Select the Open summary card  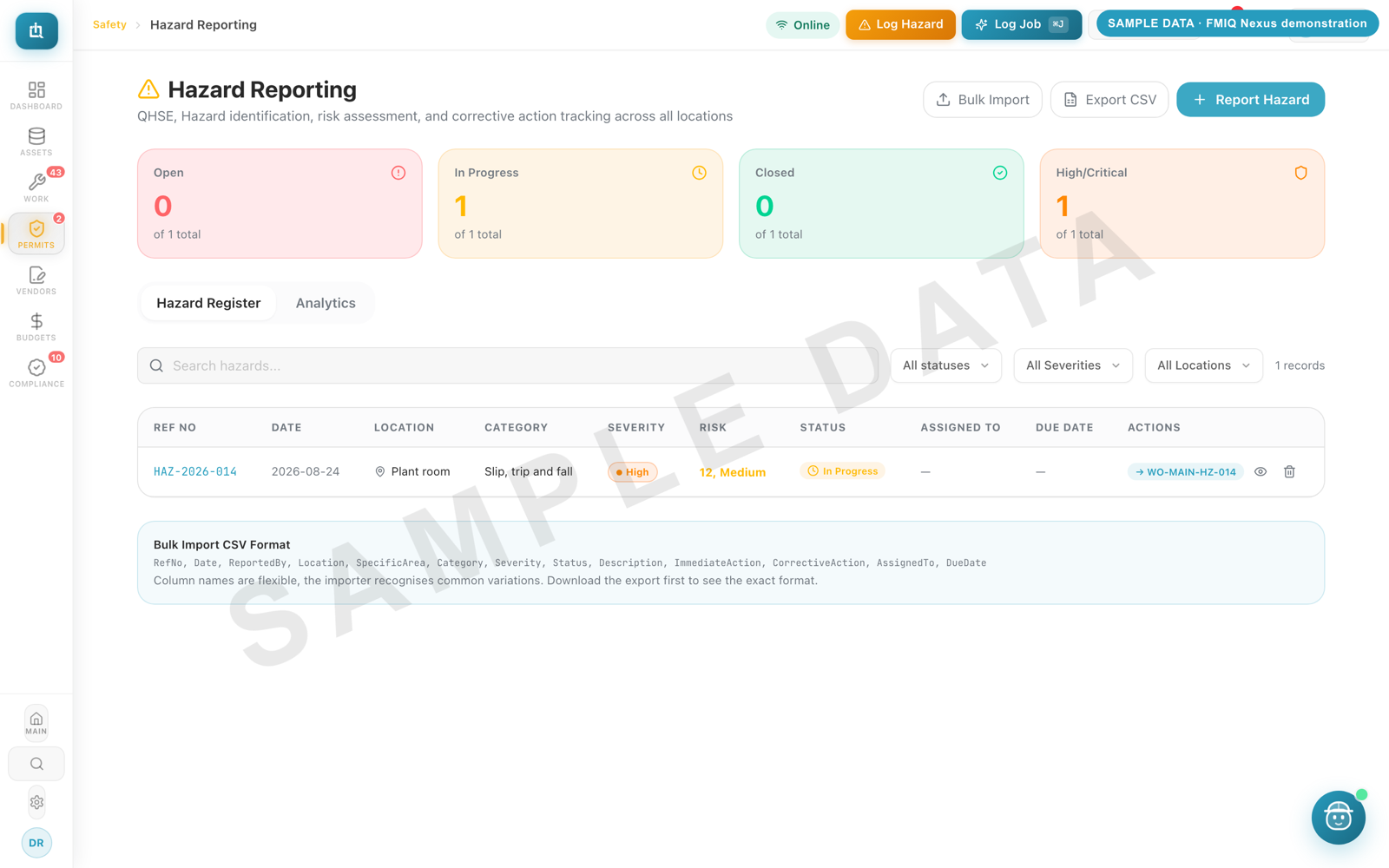[280, 203]
